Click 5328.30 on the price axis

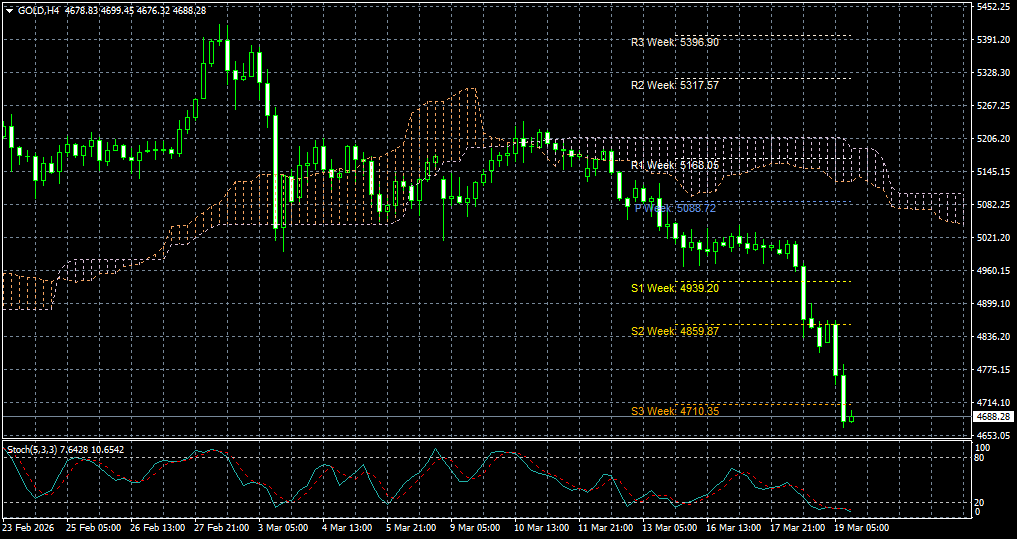pyautogui.click(x=994, y=73)
